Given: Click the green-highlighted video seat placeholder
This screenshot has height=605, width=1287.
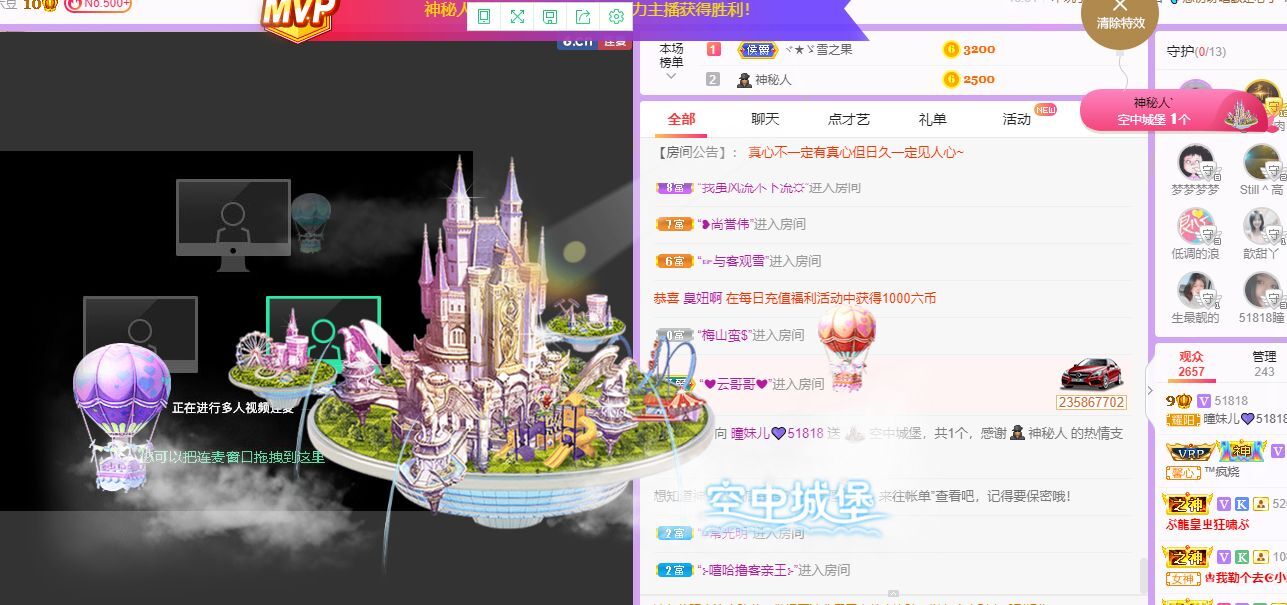Looking at the screenshot, I should pyautogui.click(x=323, y=334).
